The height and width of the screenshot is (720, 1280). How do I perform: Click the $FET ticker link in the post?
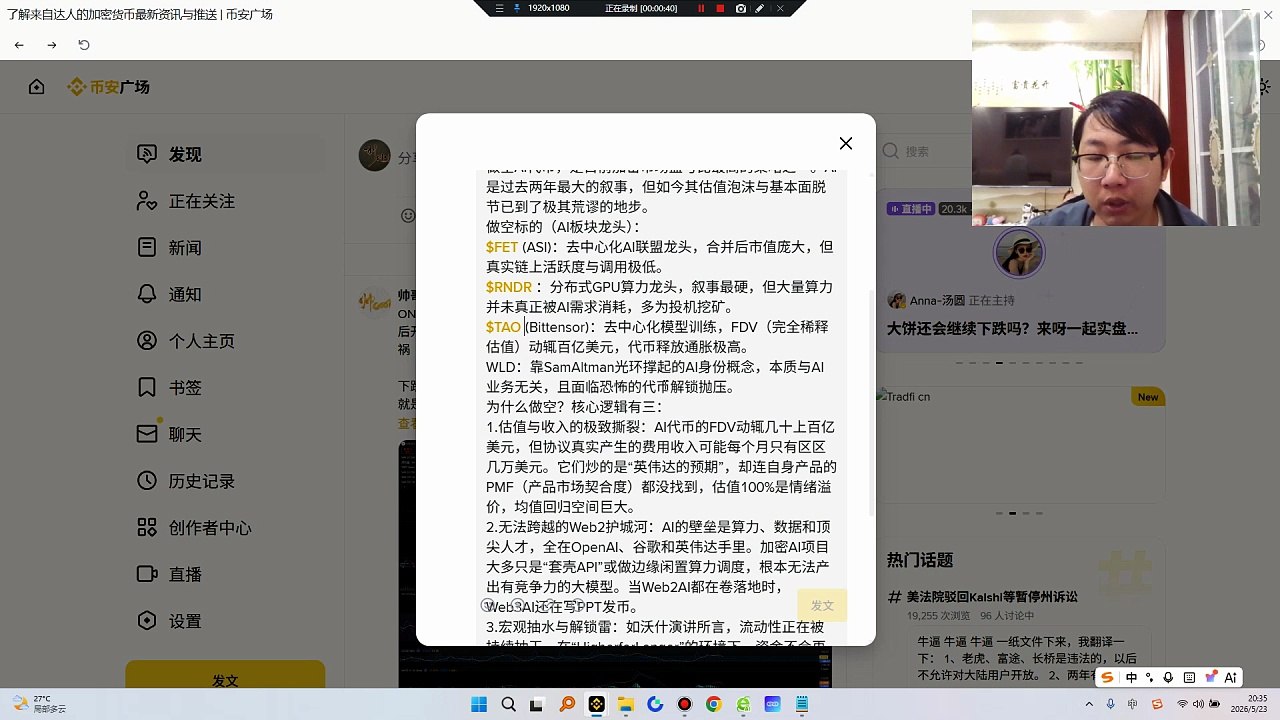(x=502, y=247)
